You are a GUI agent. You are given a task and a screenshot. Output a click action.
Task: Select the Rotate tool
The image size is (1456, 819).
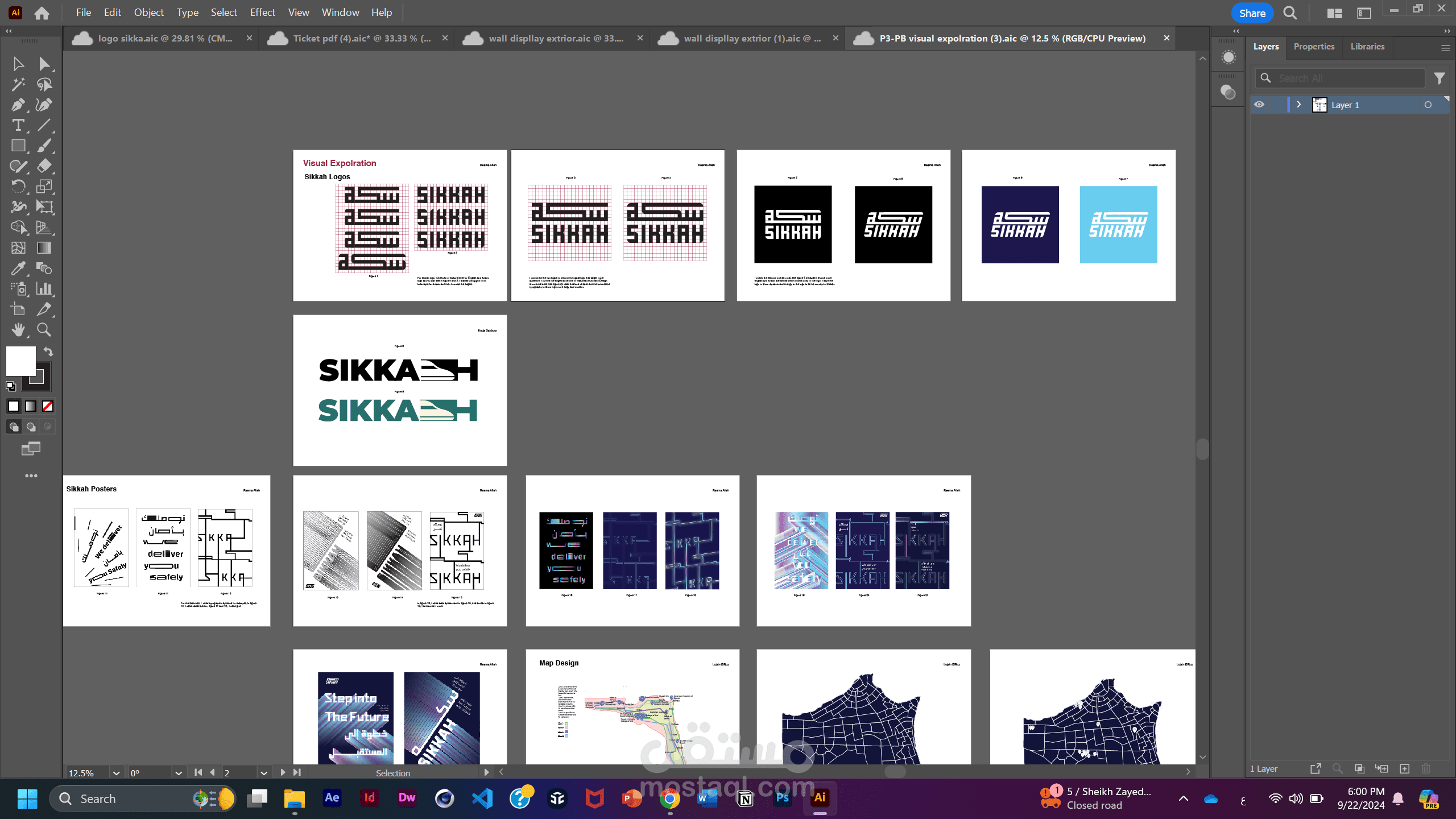point(18,187)
